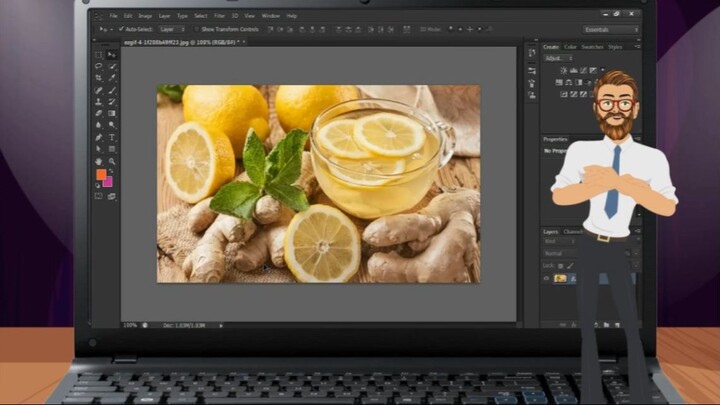Open the Normal blend mode dropdown
The height and width of the screenshot is (405, 720).
(559, 253)
